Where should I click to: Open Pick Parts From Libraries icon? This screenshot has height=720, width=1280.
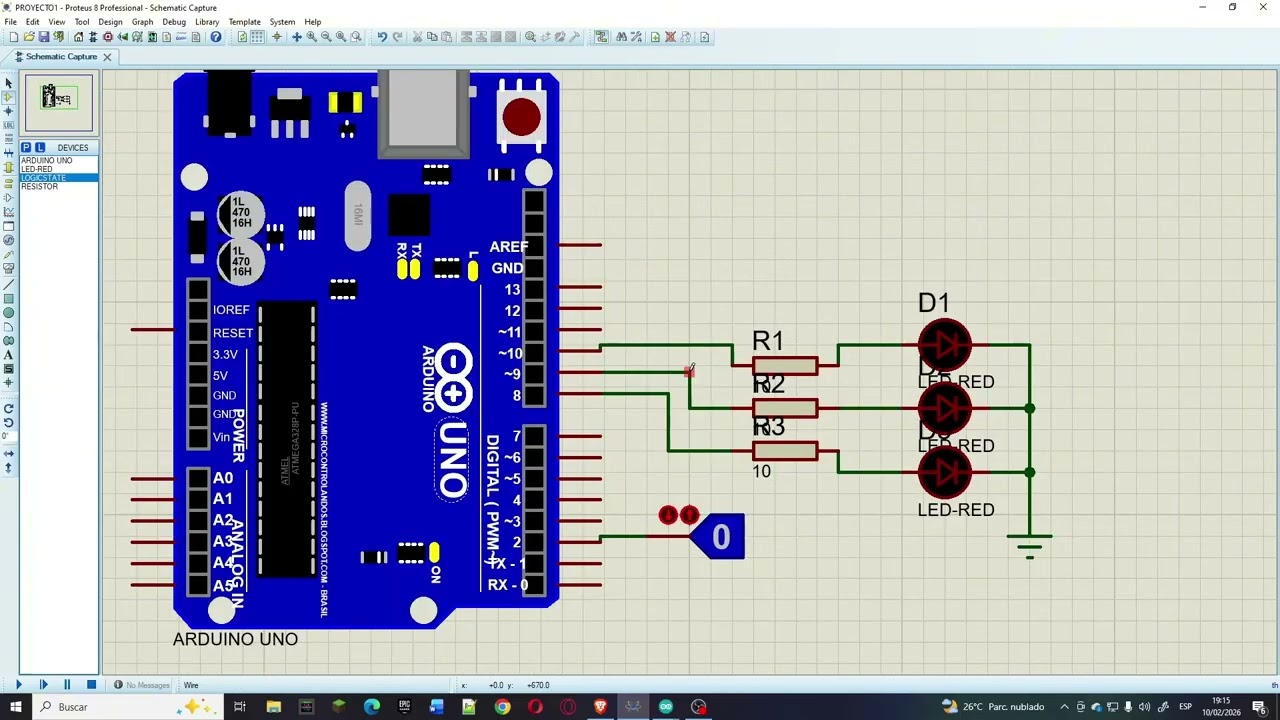click(530, 37)
